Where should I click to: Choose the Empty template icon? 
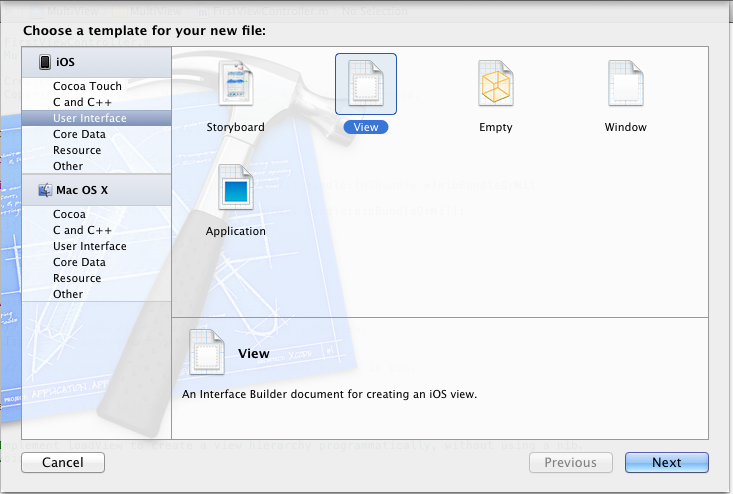pos(495,86)
